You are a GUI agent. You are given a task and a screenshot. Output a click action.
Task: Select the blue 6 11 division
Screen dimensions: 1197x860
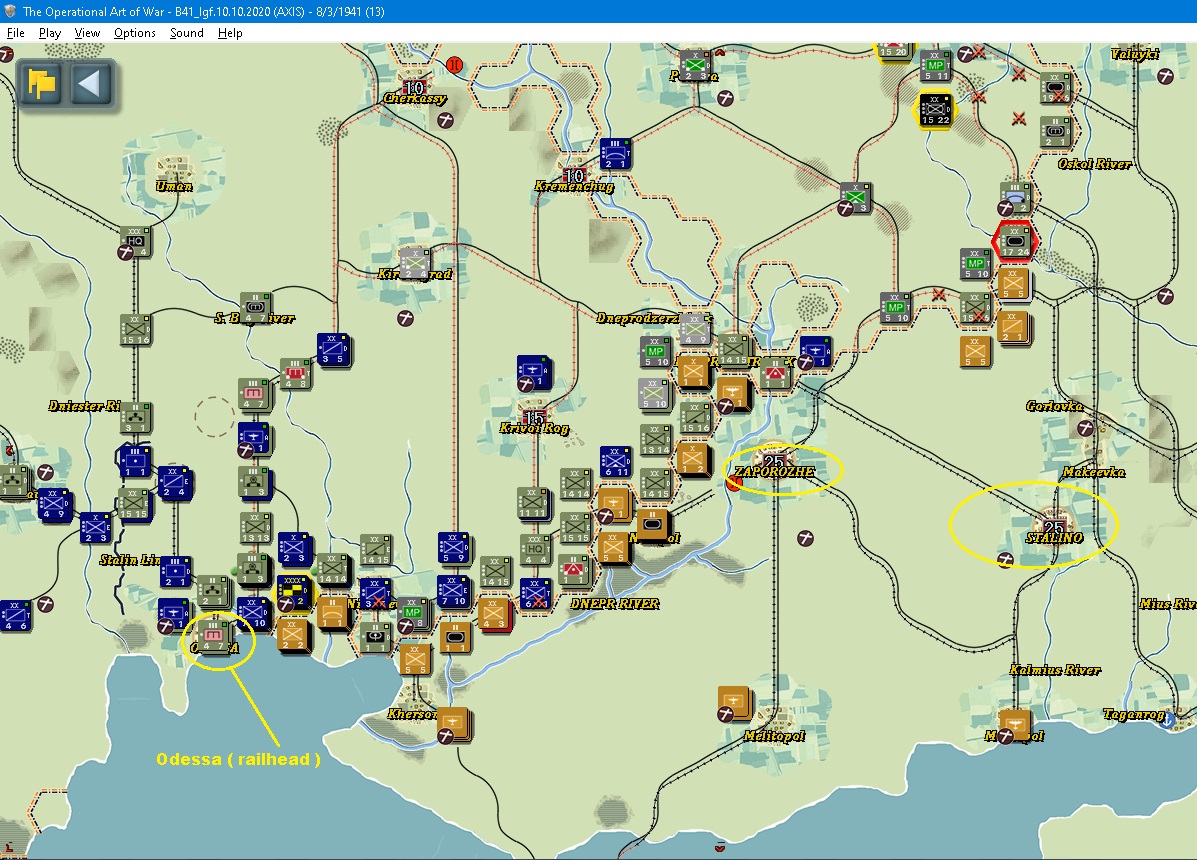[615, 462]
